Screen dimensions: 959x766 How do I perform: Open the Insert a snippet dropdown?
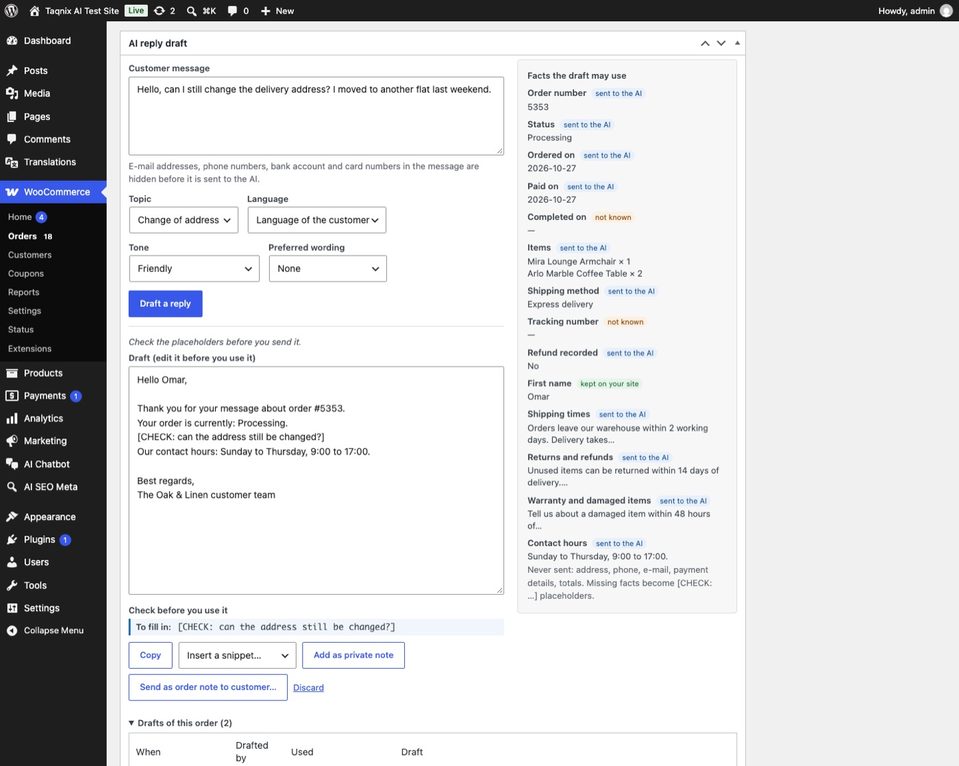tap(237, 655)
